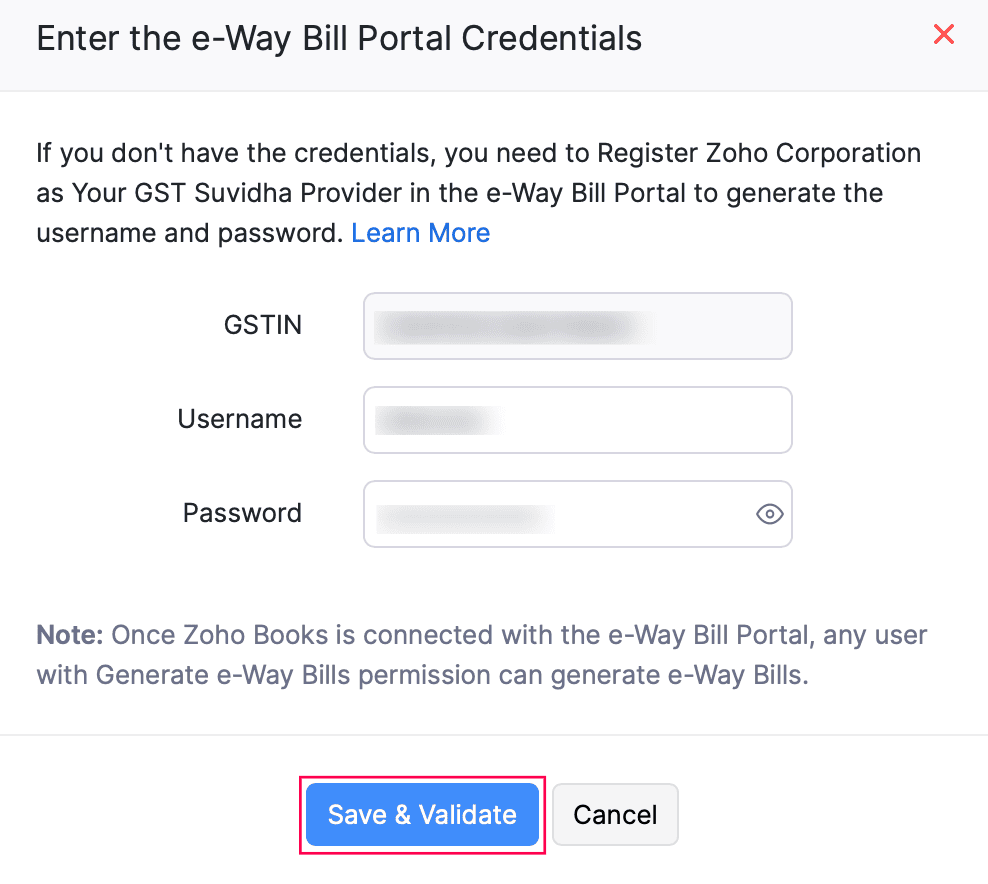This screenshot has width=988, height=884.
Task: Click the Learn More hyperlink
Action: pos(420,232)
